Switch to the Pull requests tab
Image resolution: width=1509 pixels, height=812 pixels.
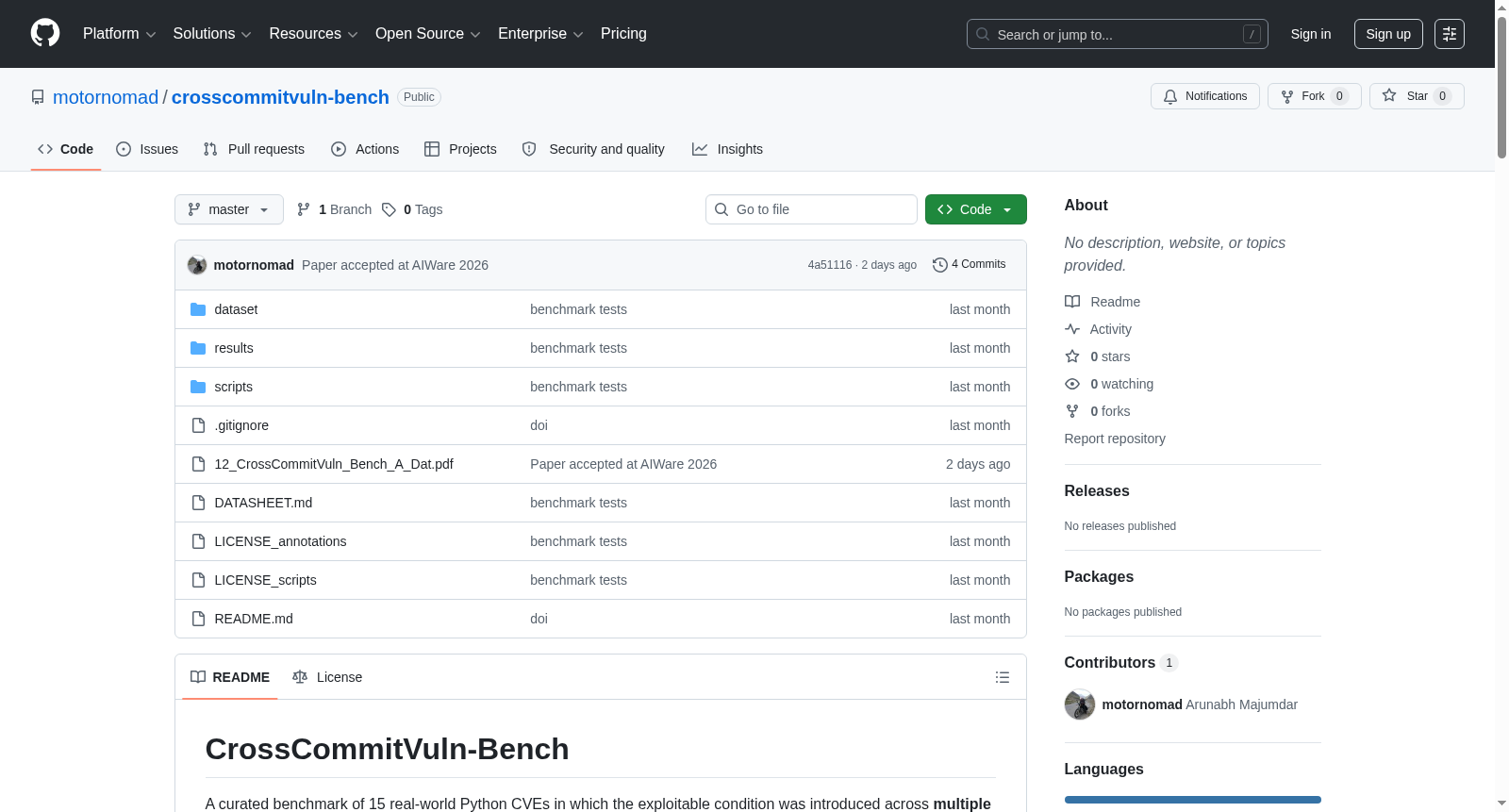254,149
